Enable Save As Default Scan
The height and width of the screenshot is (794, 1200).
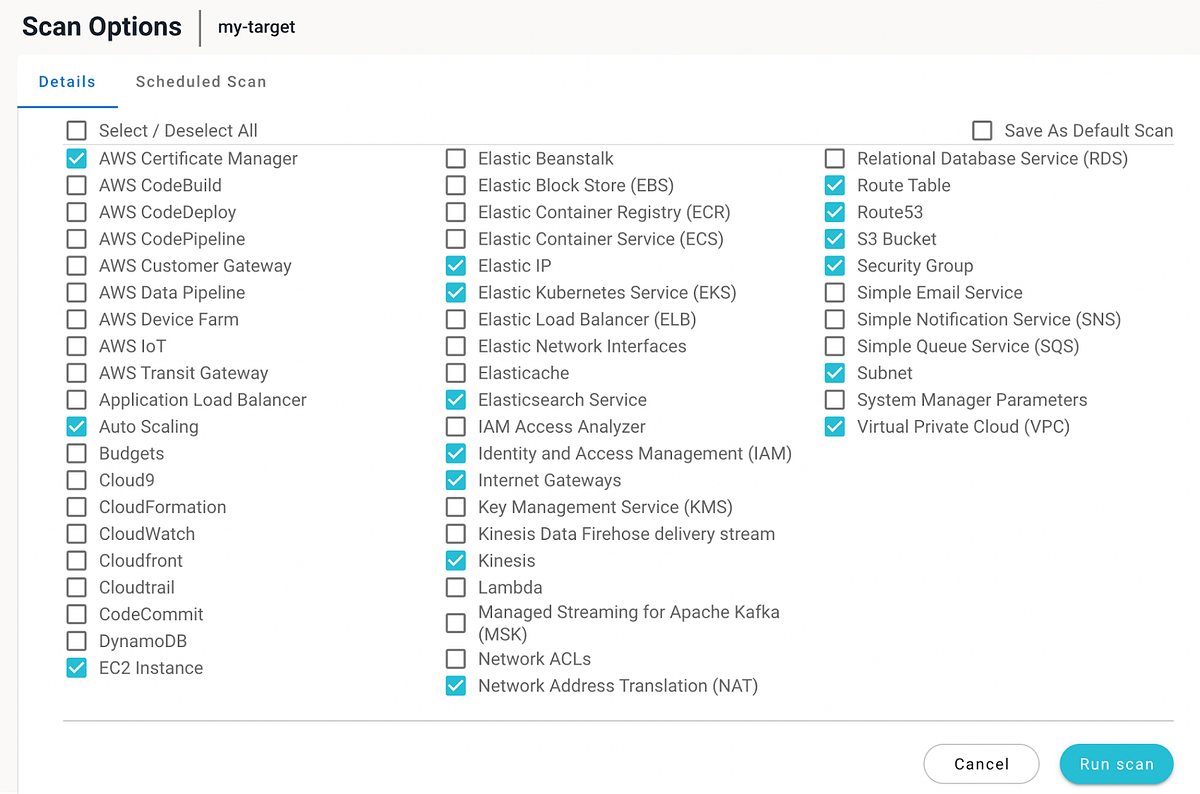[x=980, y=130]
